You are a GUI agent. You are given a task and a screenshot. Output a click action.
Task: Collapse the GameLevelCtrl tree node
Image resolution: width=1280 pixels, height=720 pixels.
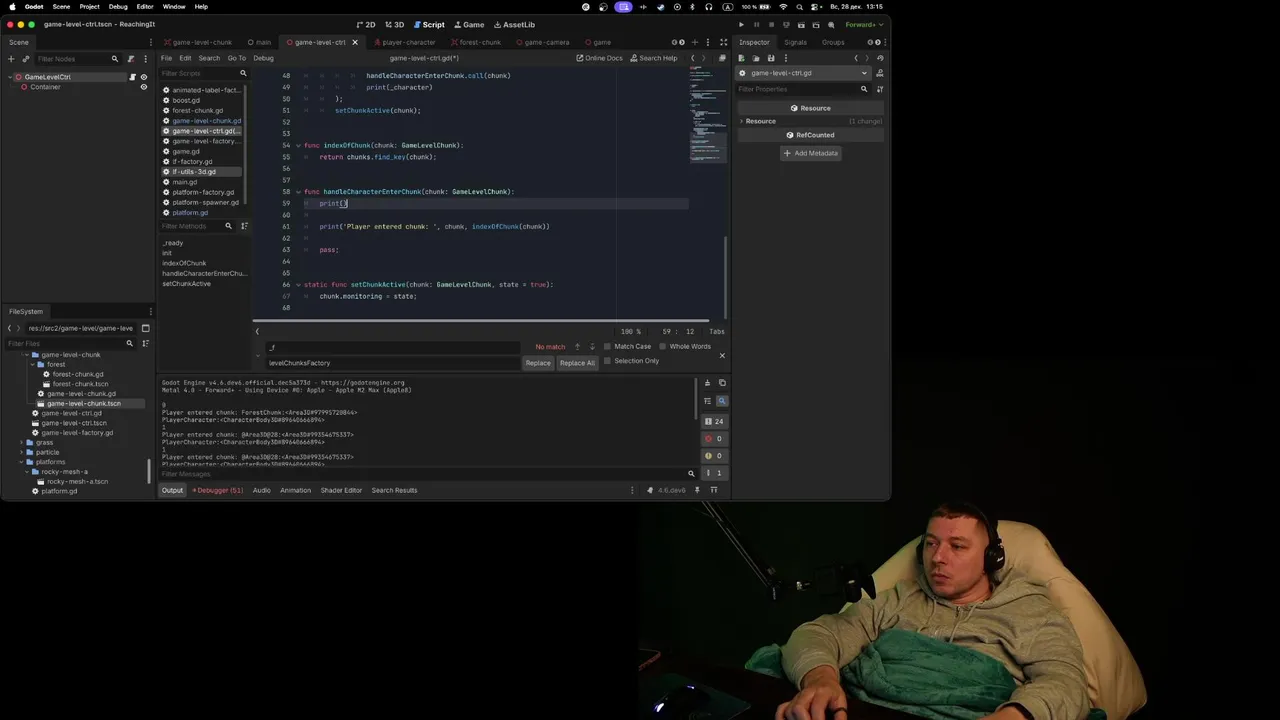(x=11, y=77)
